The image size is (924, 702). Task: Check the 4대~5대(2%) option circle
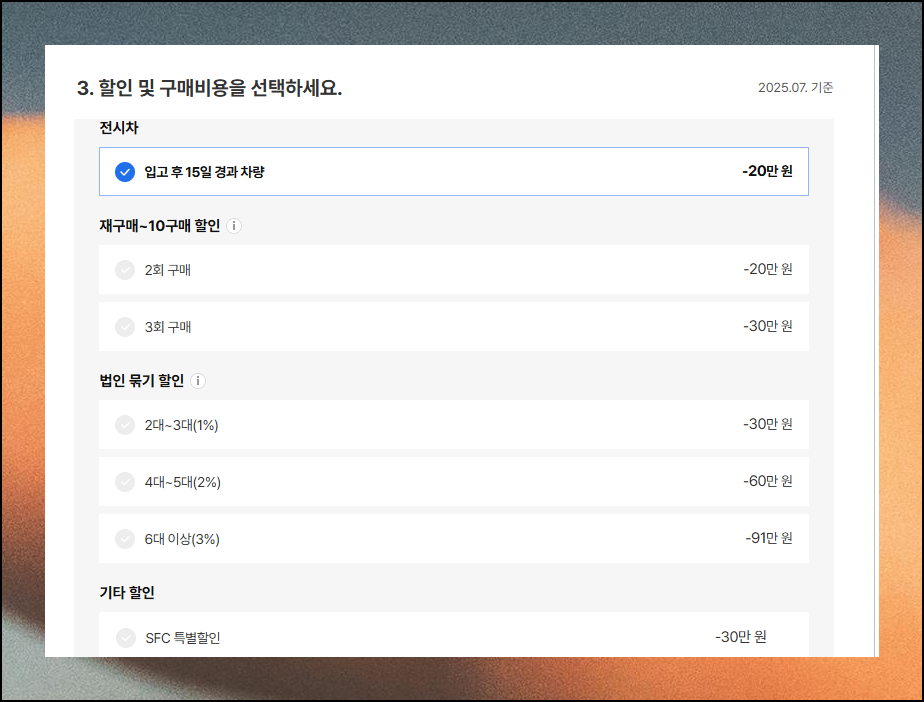pos(125,482)
